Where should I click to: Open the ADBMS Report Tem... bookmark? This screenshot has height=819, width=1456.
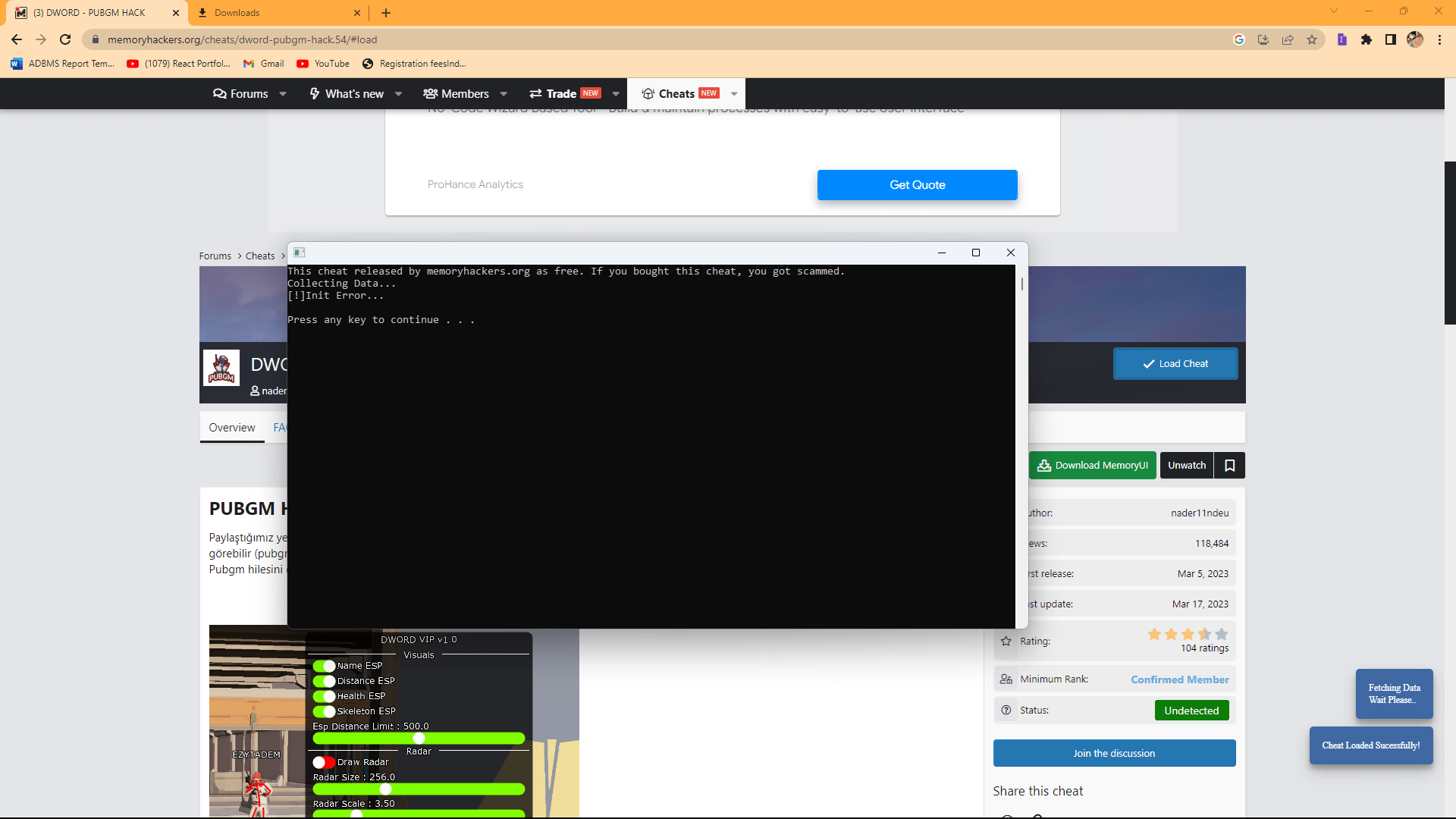tap(63, 64)
